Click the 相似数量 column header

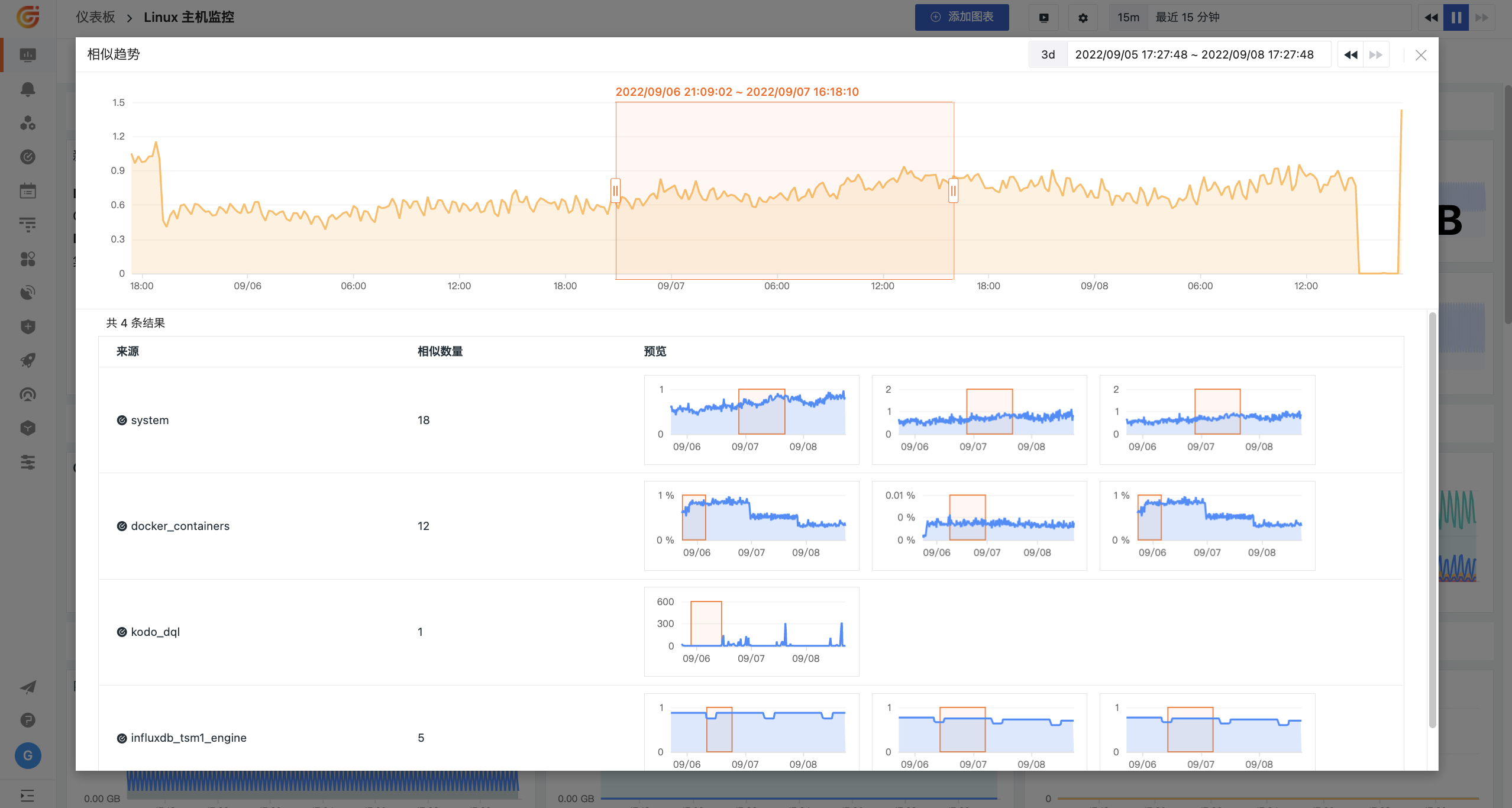pos(440,351)
